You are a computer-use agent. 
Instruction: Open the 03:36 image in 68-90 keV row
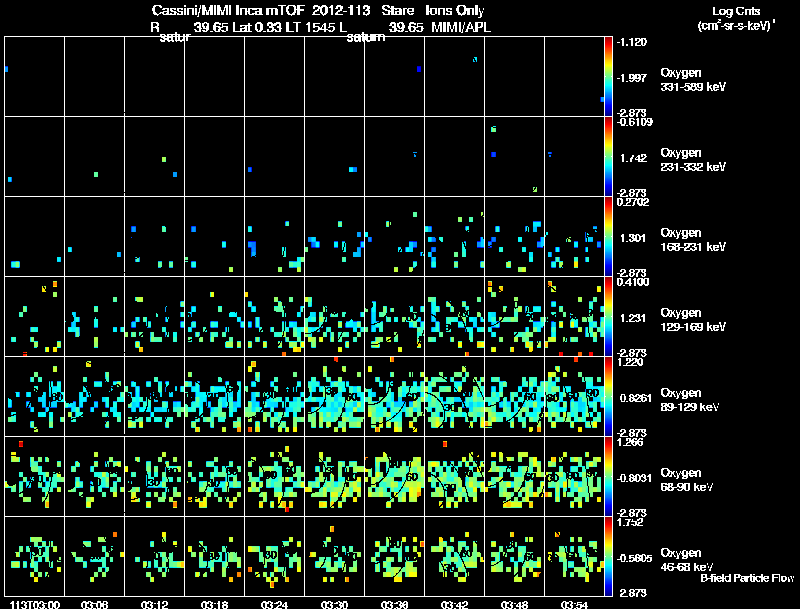pyautogui.click(x=394, y=477)
